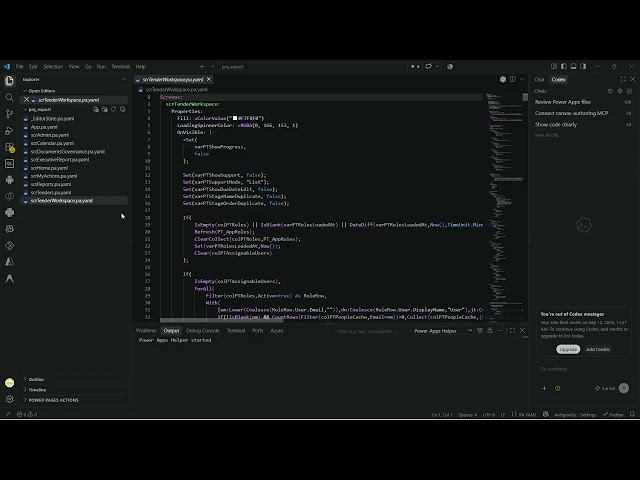This screenshot has height=480, width=640.
Task: Start a new Codex chat
Action: point(629,91)
